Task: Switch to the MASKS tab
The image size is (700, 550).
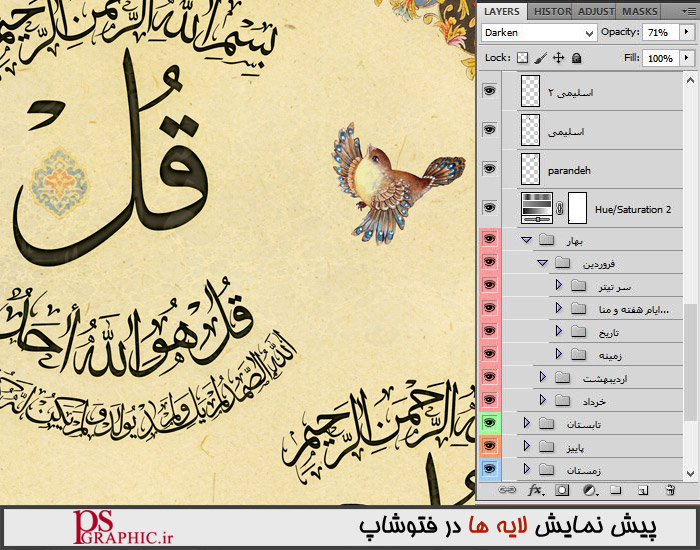Action: (639, 12)
